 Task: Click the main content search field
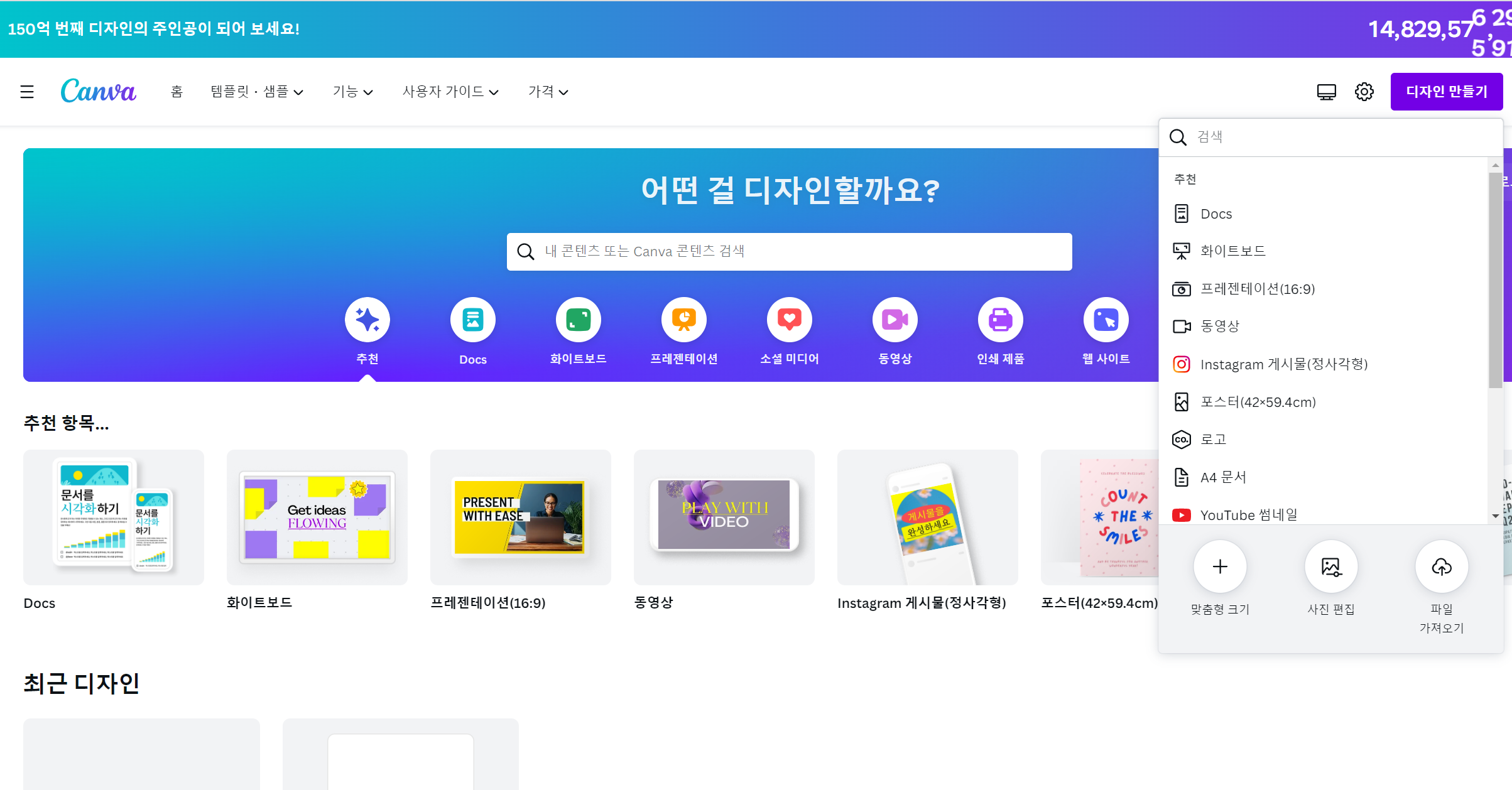coord(789,252)
